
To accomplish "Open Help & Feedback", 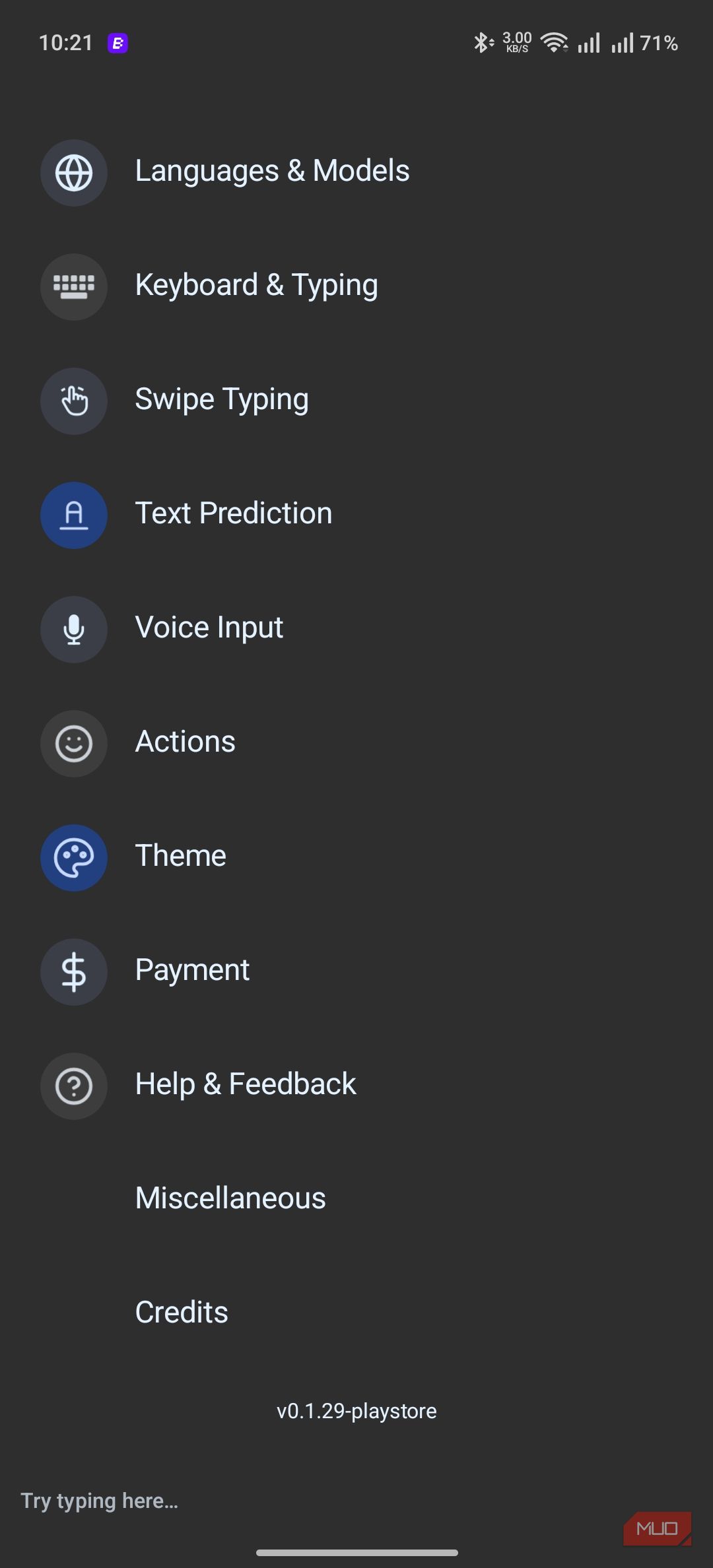I will pos(356,1085).
